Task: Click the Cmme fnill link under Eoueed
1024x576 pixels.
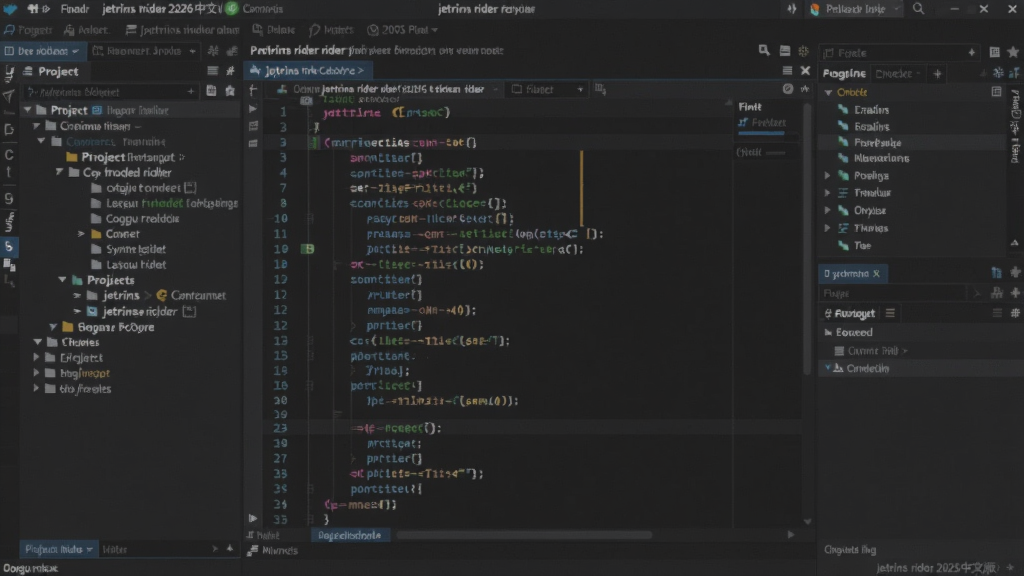Action: (872, 351)
